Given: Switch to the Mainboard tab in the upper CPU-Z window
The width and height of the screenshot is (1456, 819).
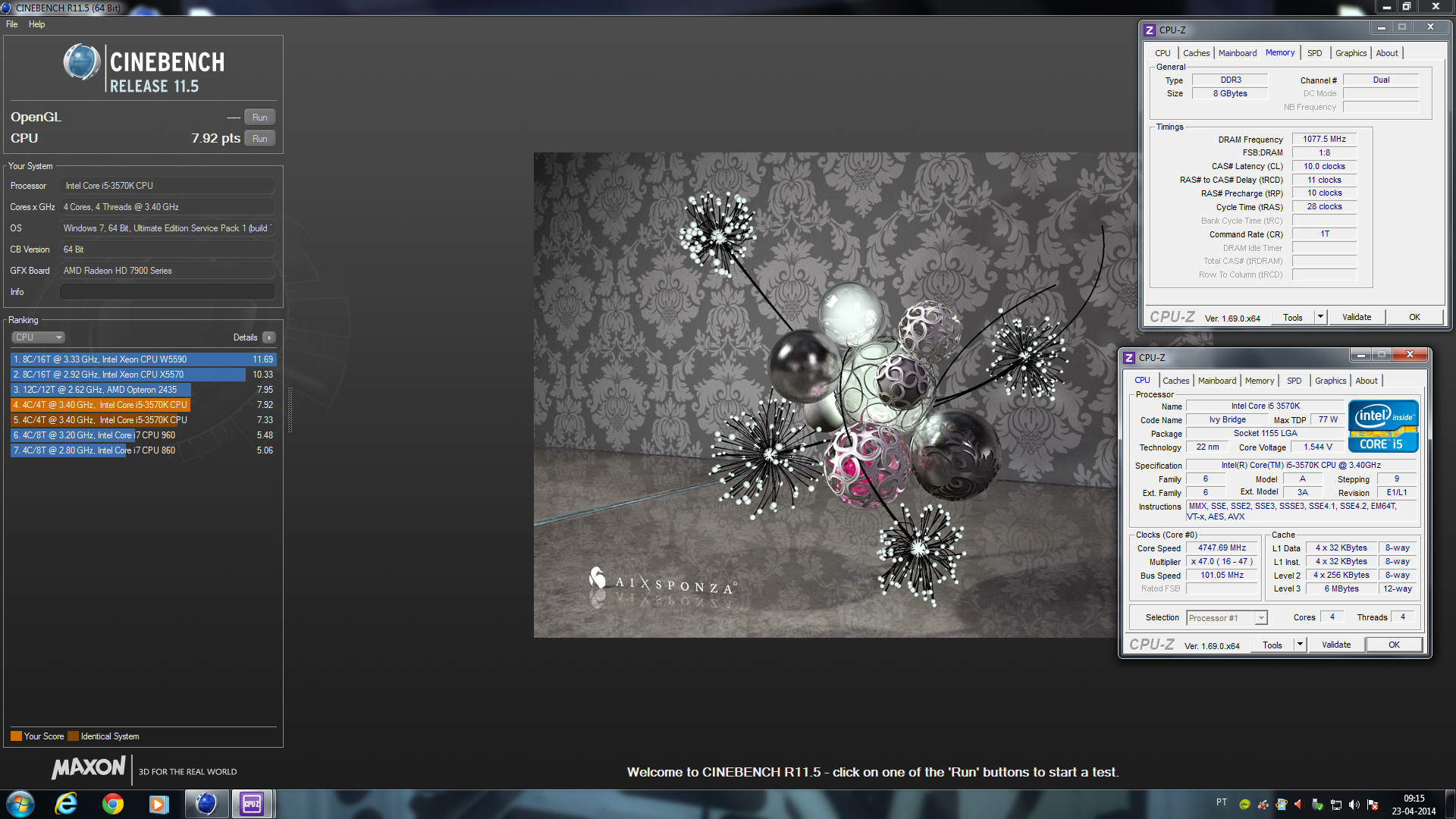Looking at the screenshot, I should 1238,53.
